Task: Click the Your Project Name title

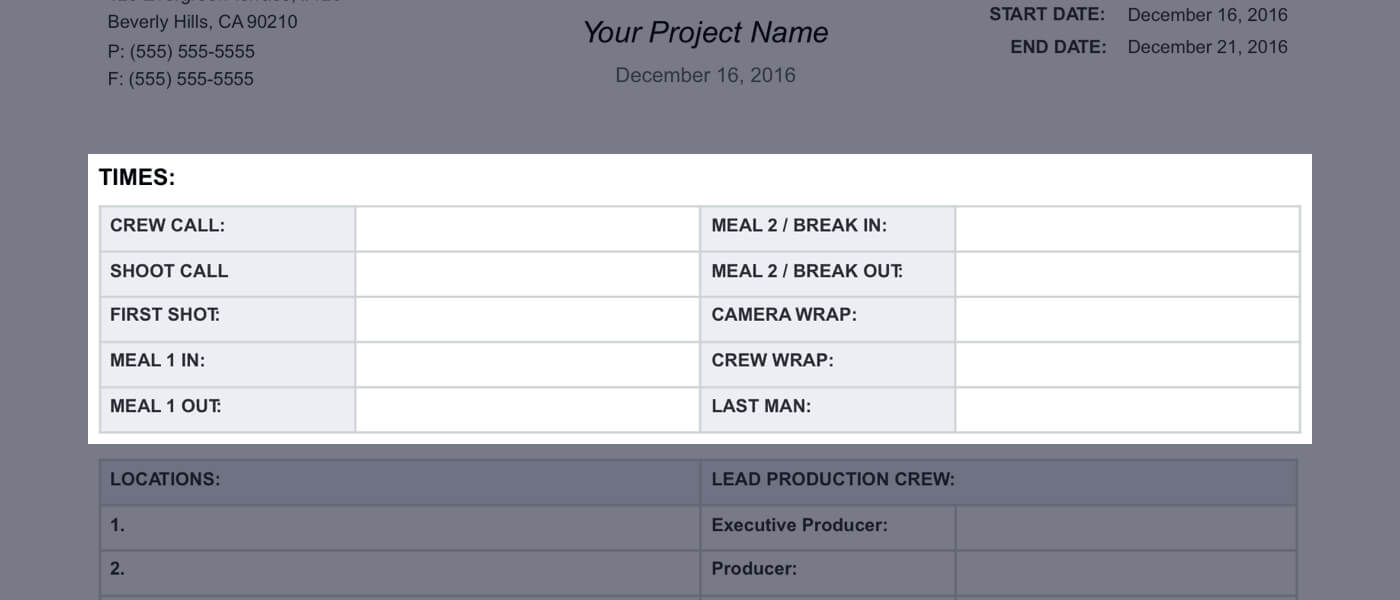Action: point(706,33)
